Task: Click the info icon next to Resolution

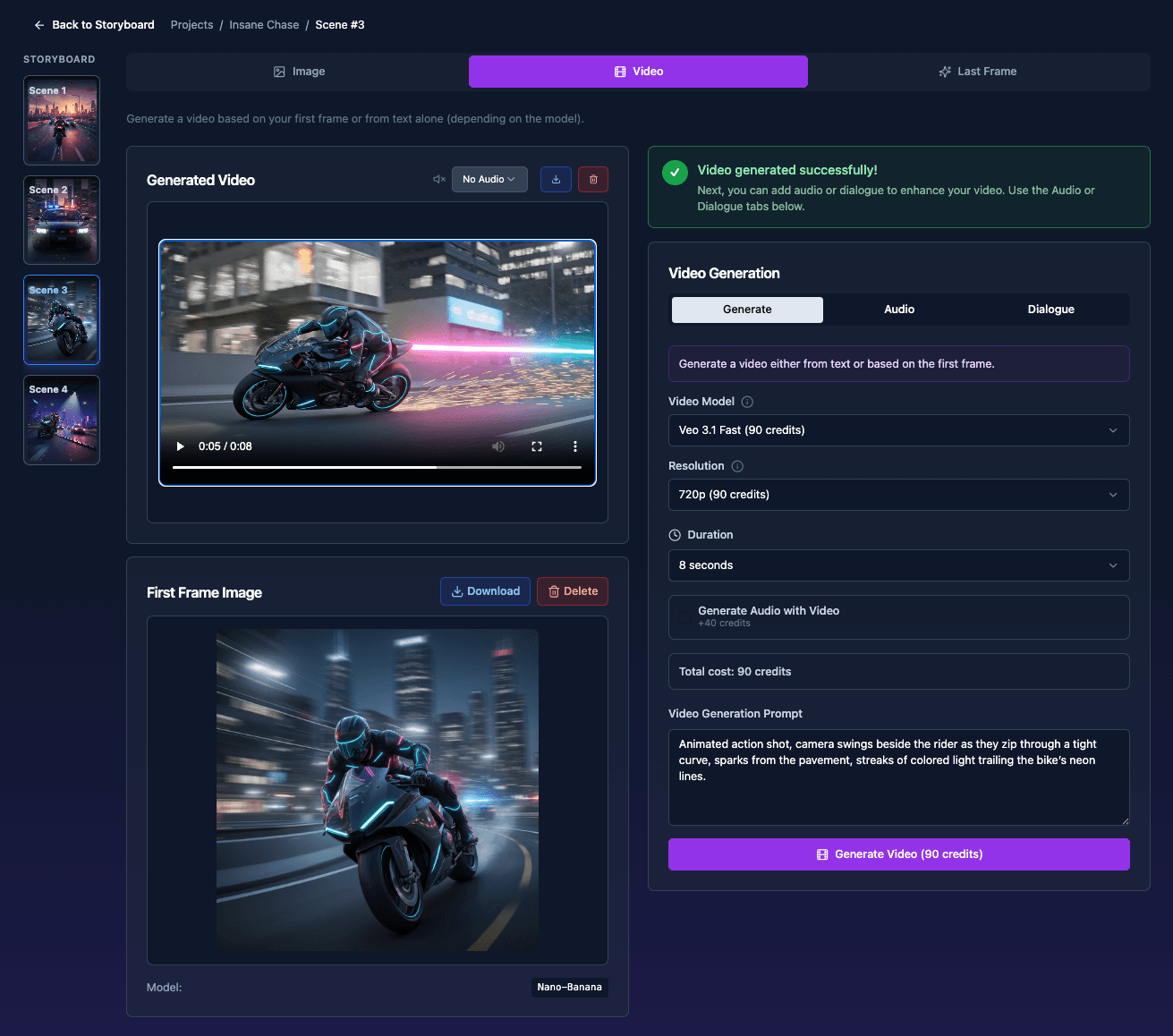Action: [736, 466]
